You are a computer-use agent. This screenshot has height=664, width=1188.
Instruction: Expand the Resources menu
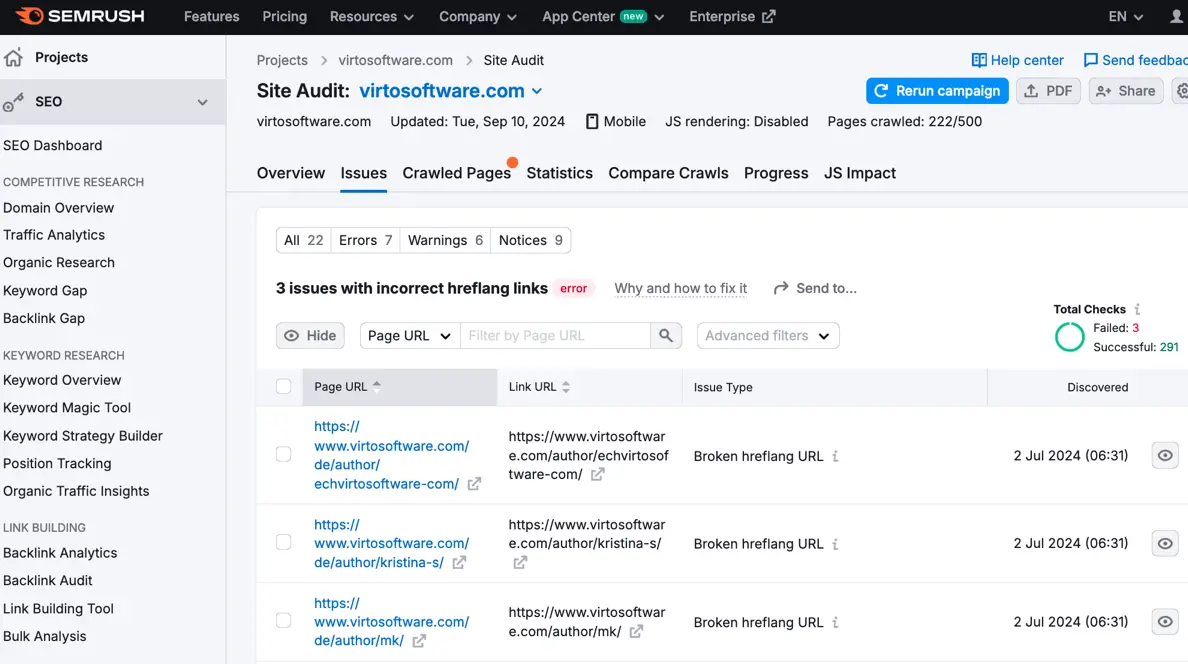point(371,17)
